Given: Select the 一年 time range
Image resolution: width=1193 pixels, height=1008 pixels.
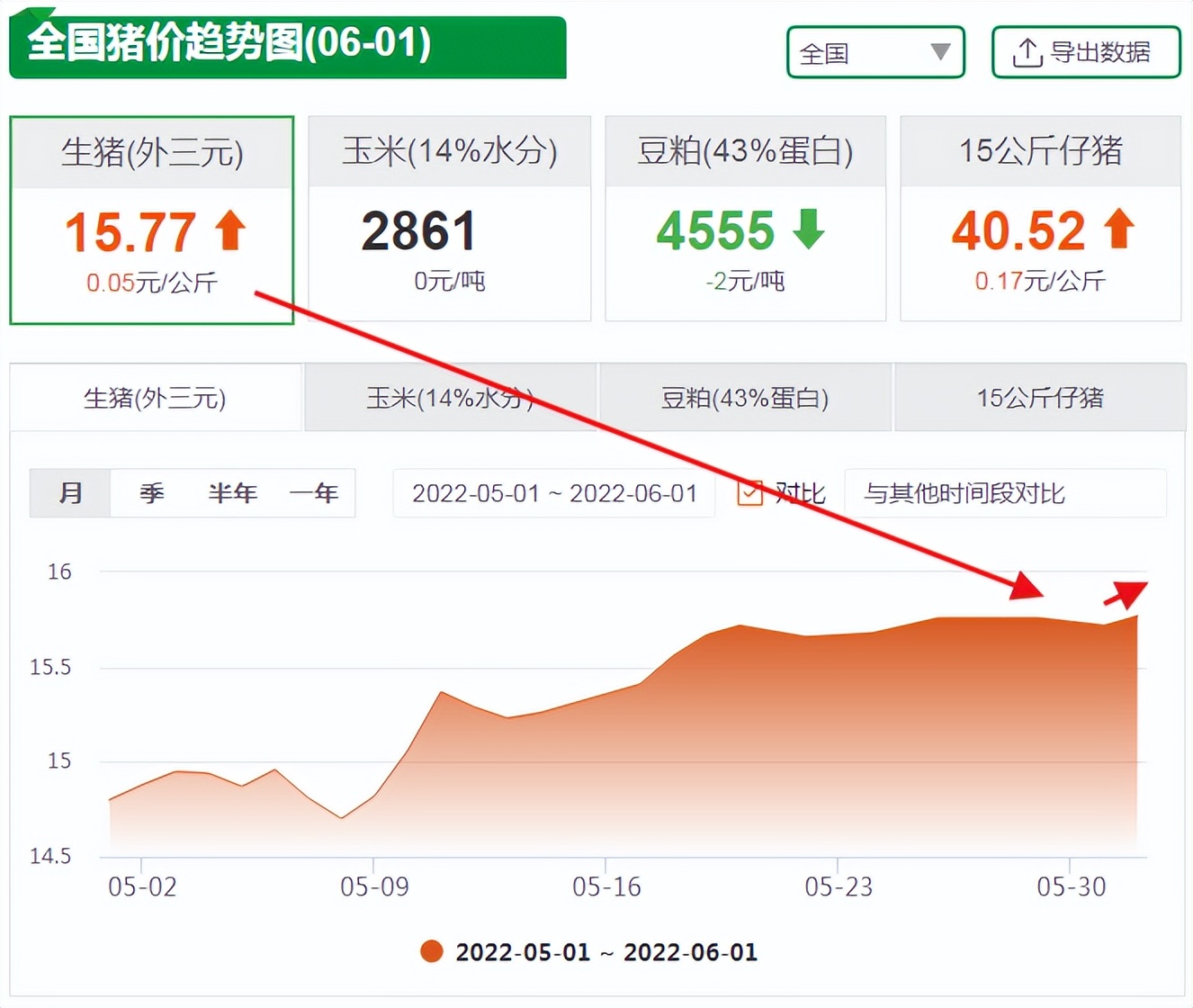Looking at the screenshot, I should point(314,493).
